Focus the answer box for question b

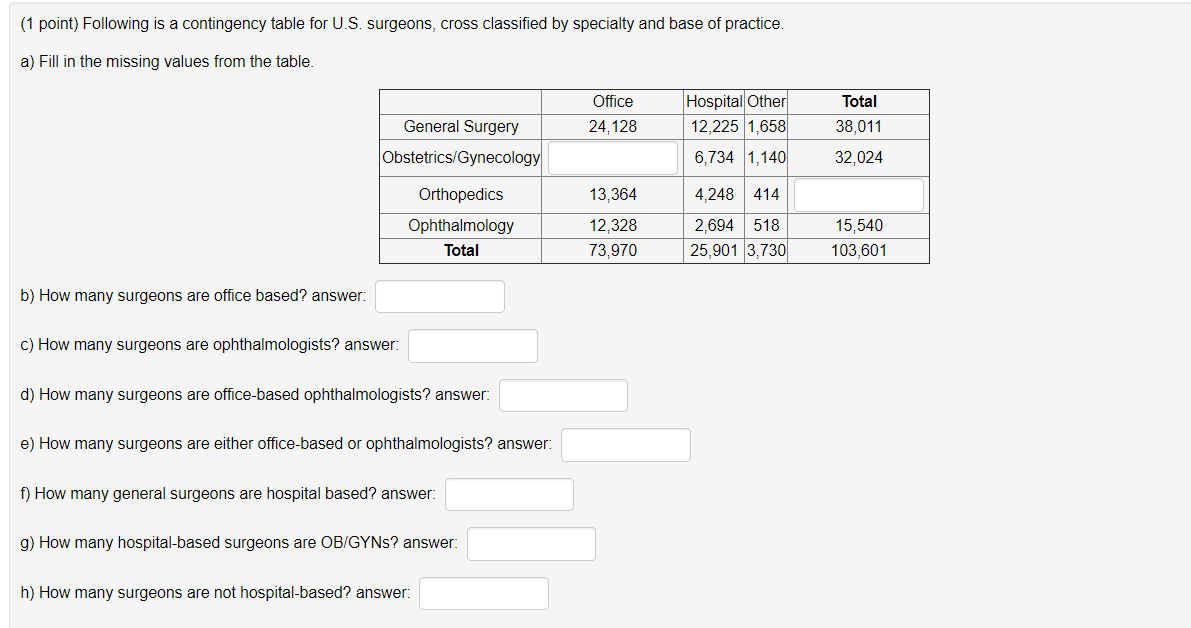coord(440,296)
